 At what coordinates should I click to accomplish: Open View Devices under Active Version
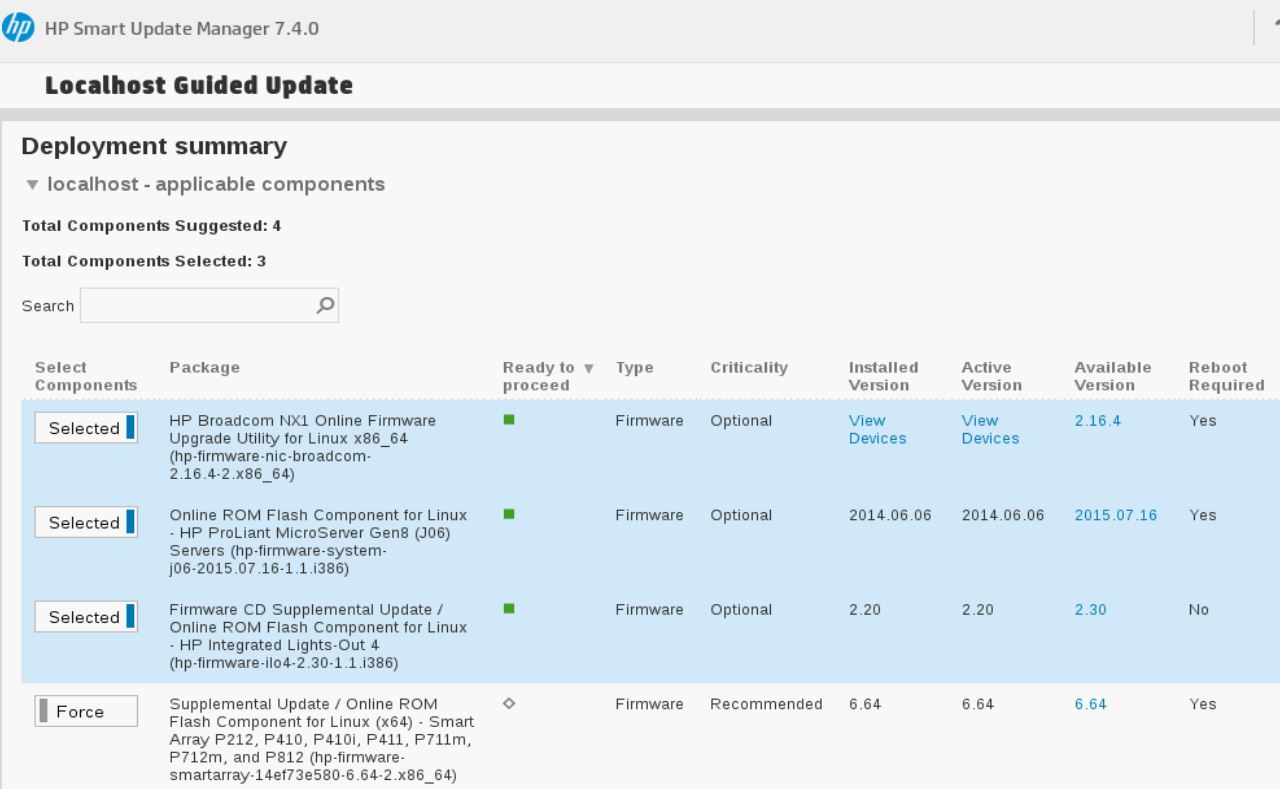(x=991, y=429)
